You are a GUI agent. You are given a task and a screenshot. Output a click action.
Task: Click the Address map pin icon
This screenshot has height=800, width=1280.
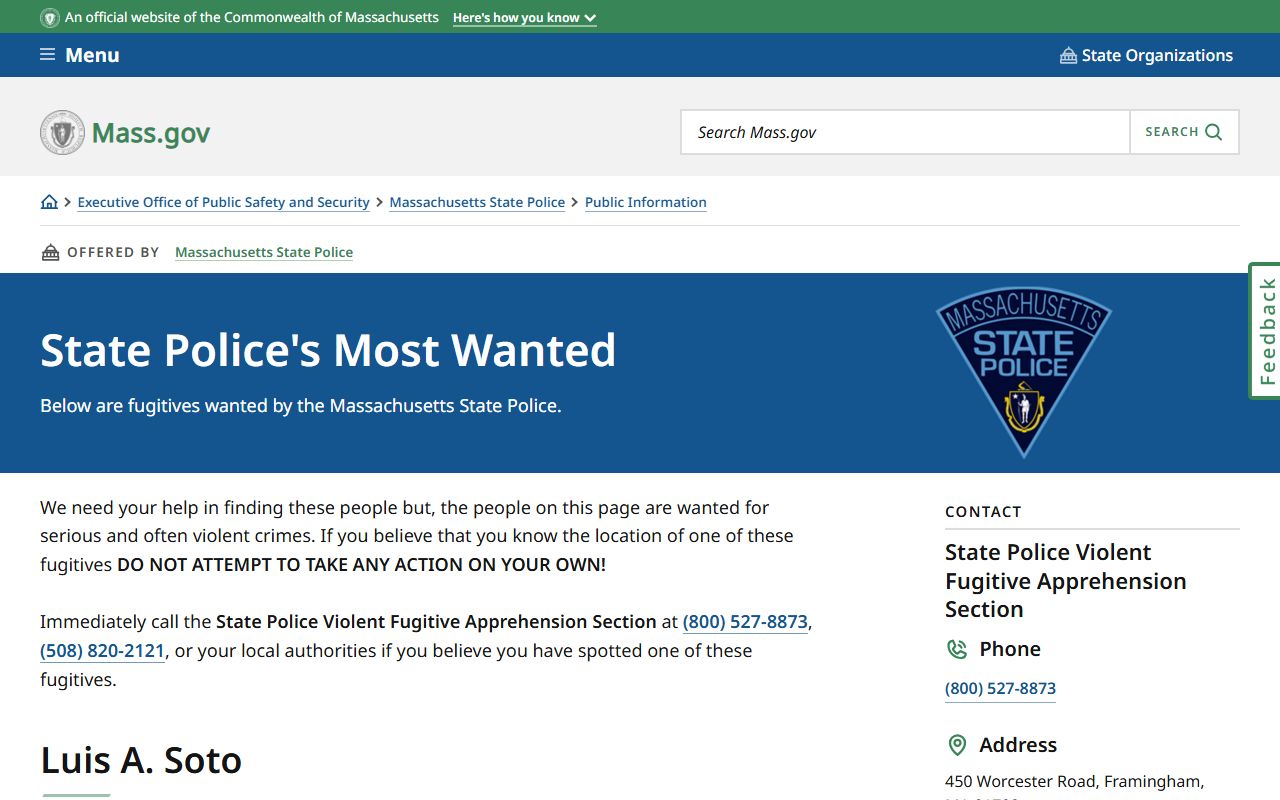957,745
